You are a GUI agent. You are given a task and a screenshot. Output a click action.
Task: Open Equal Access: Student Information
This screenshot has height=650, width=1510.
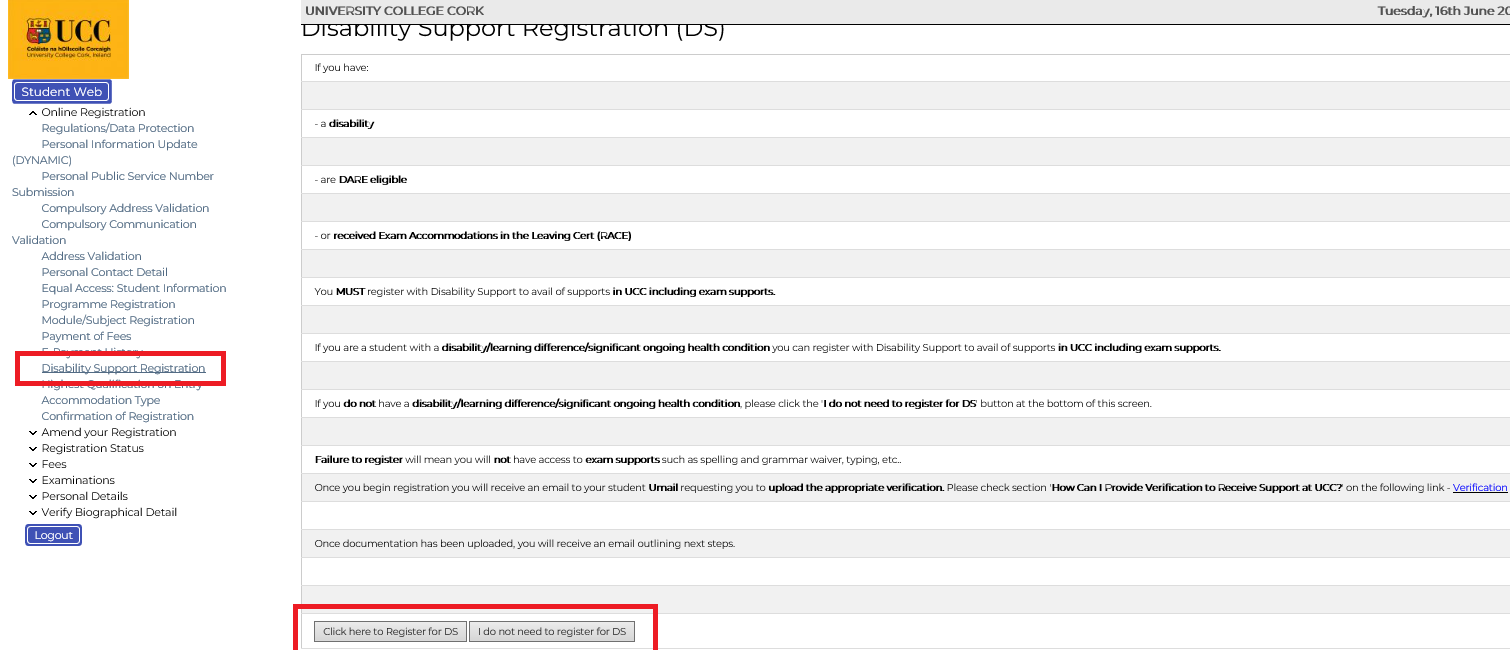coord(134,288)
